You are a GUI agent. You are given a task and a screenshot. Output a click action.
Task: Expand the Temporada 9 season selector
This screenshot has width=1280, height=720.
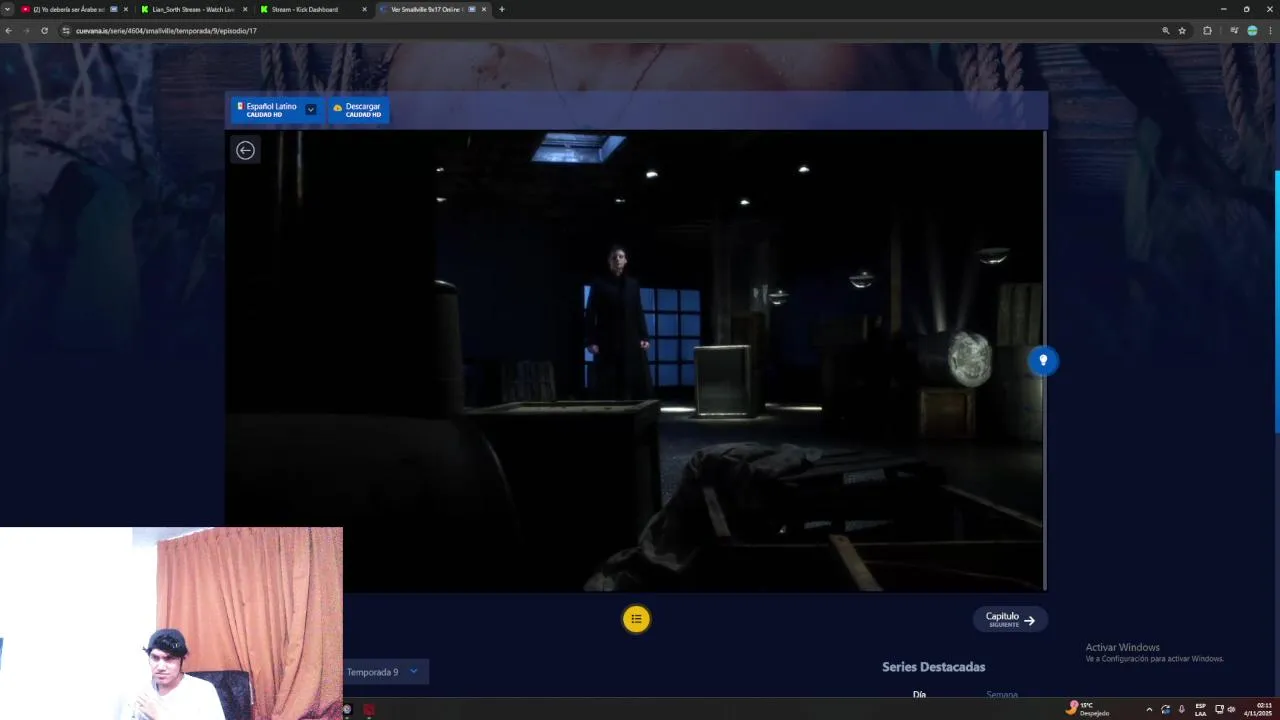pos(384,672)
